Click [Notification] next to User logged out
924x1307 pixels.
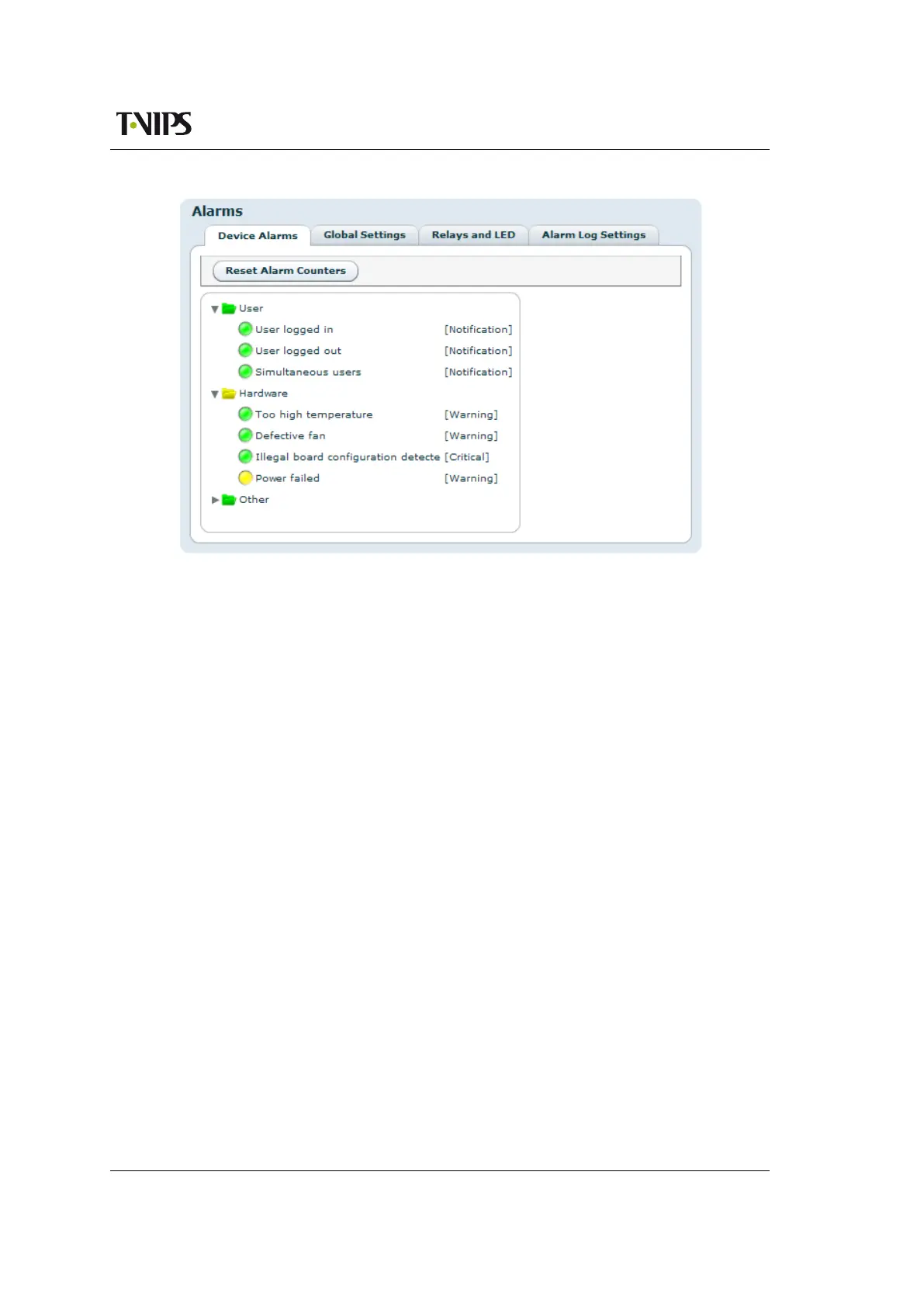(x=478, y=351)
